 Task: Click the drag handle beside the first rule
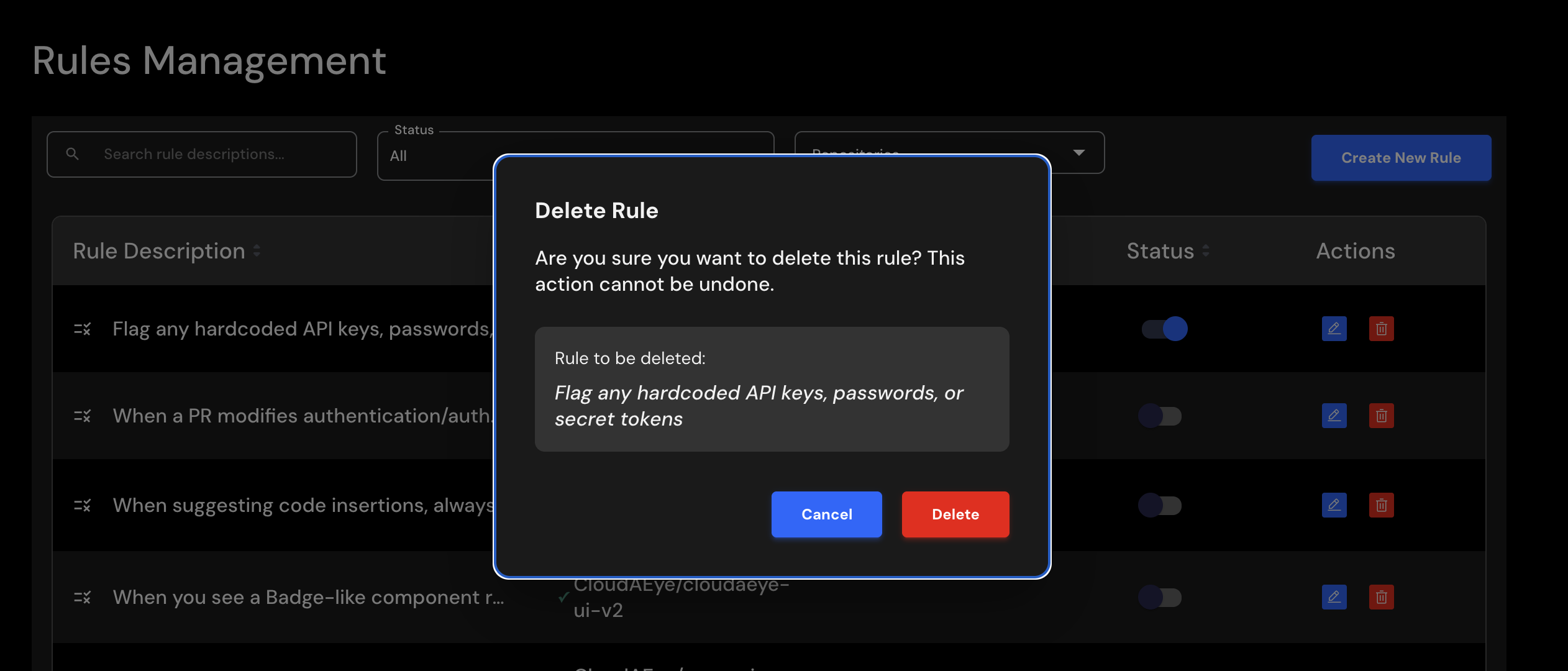(83, 329)
